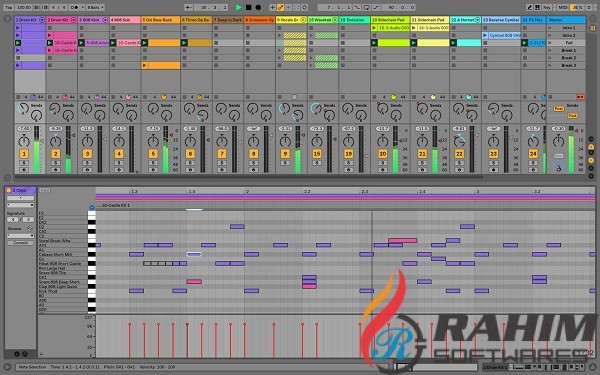The height and width of the screenshot is (375, 600).
Task: Open the Groove selection dropdown
Action: 20,235
